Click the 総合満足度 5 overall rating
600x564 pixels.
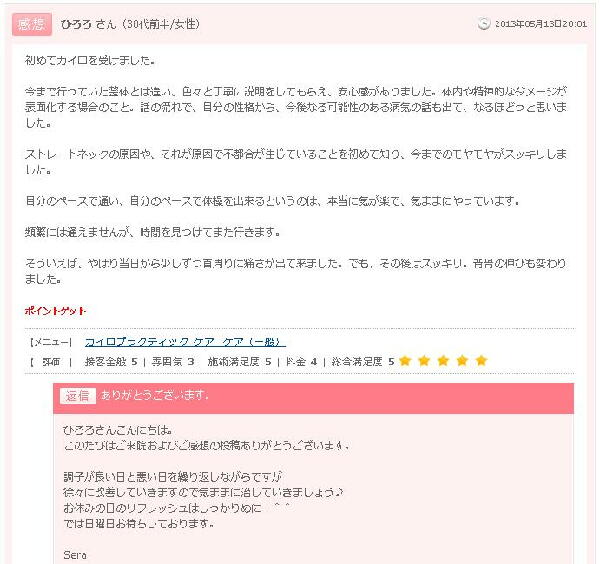click(363, 362)
